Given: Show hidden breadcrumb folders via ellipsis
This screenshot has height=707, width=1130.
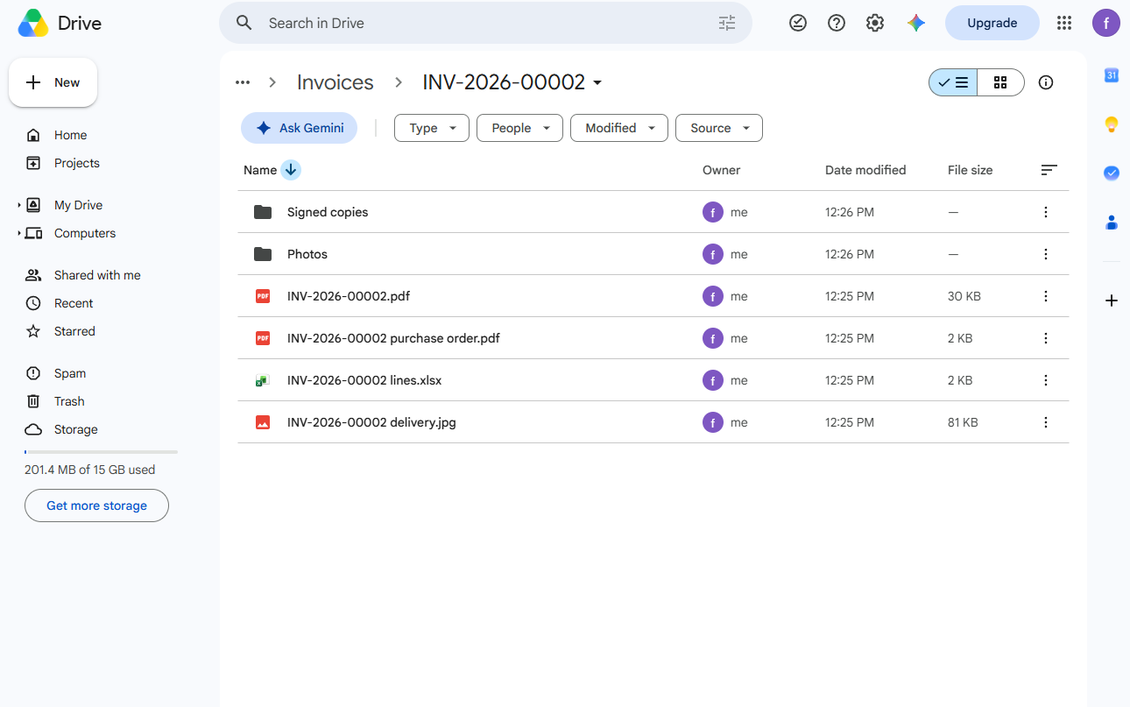Looking at the screenshot, I should (243, 82).
